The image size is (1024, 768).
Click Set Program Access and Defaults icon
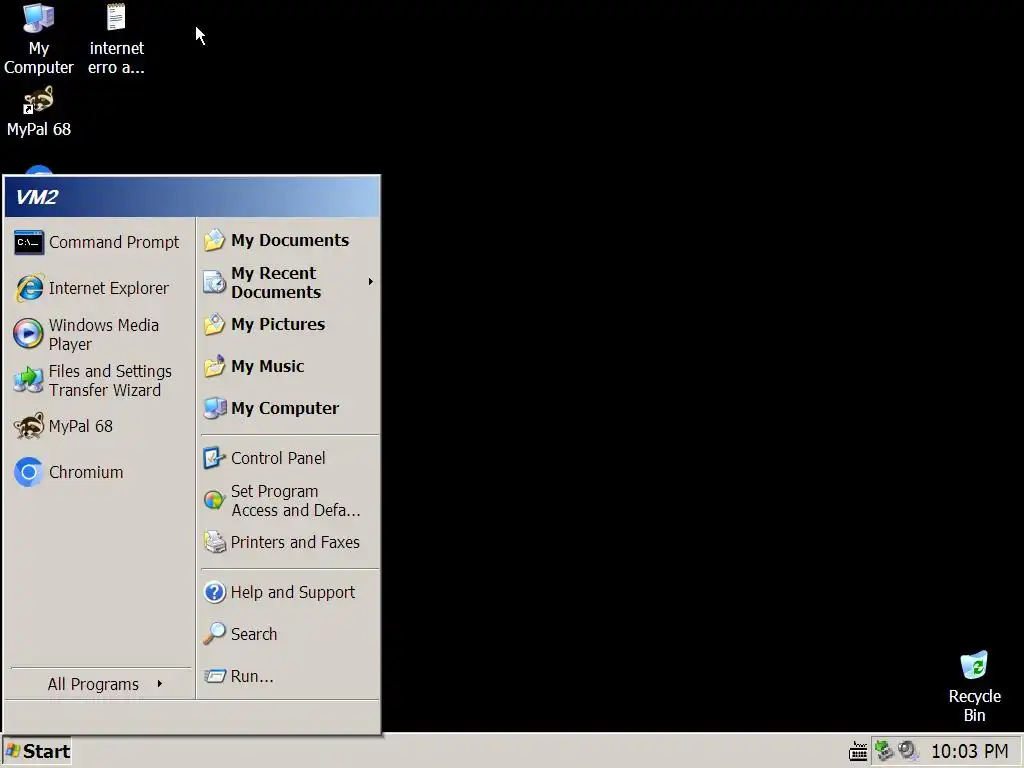(214, 500)
